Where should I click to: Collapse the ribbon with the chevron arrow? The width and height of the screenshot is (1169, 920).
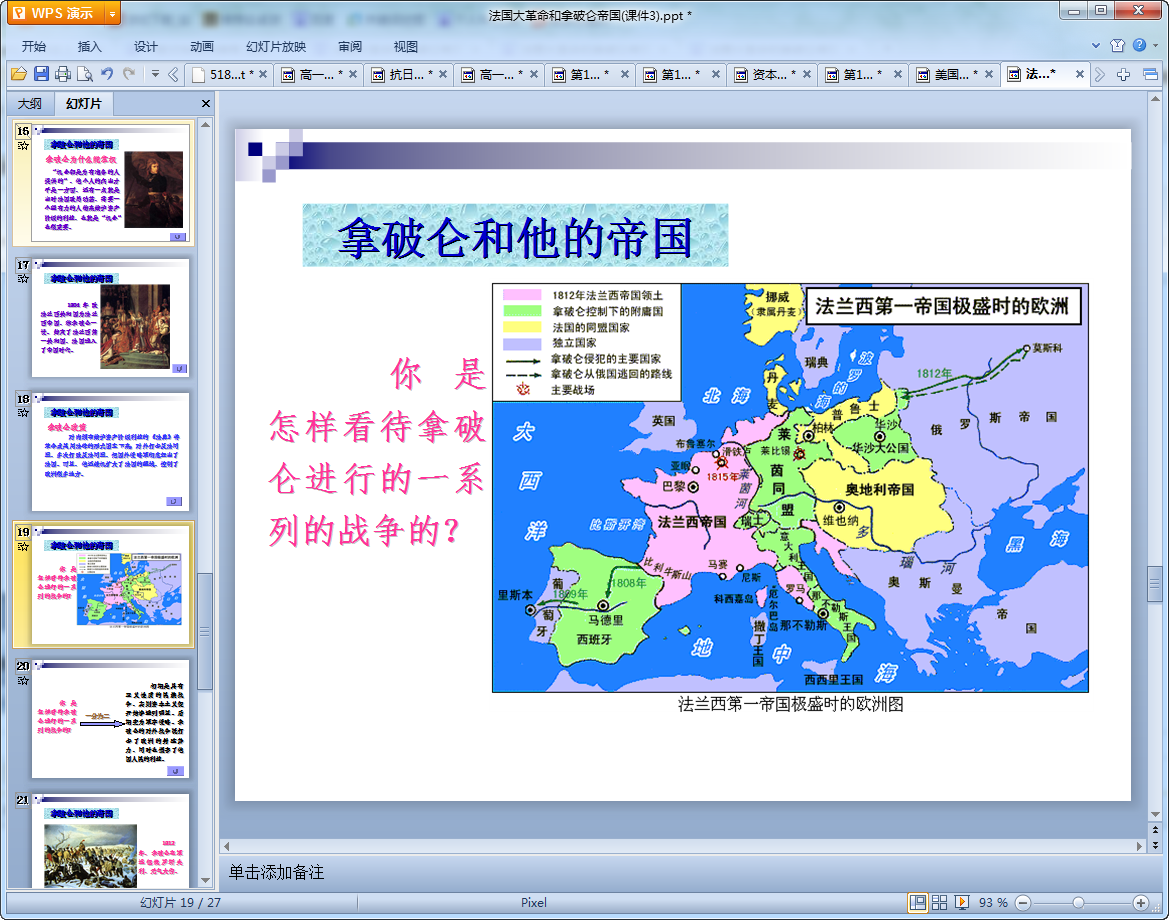click(x=1096, y=46)
